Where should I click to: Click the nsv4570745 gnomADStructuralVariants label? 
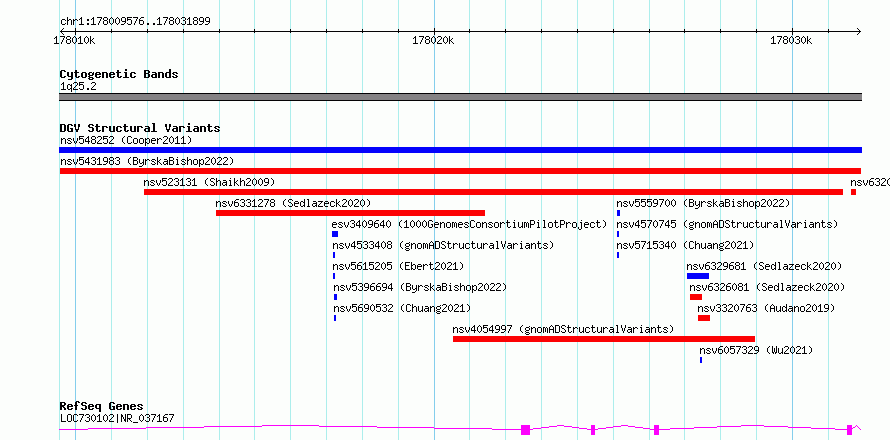point(727,224)
